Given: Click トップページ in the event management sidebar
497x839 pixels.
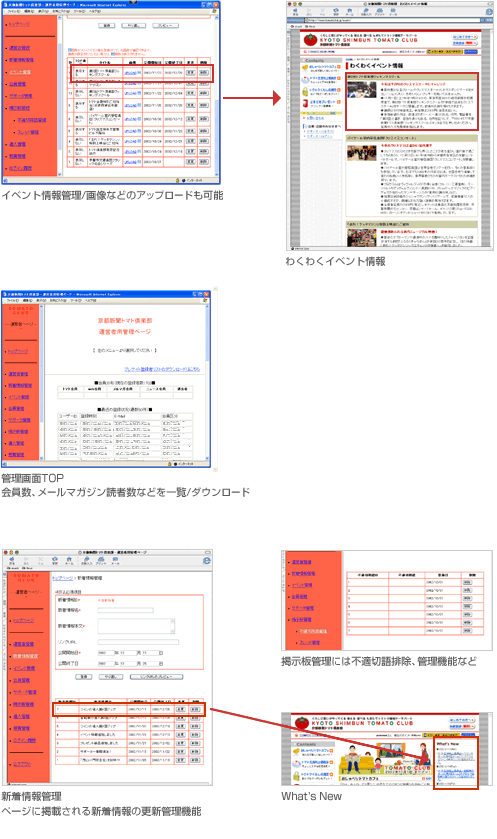Looking at the screenshot, I should [x=19, y=25].
